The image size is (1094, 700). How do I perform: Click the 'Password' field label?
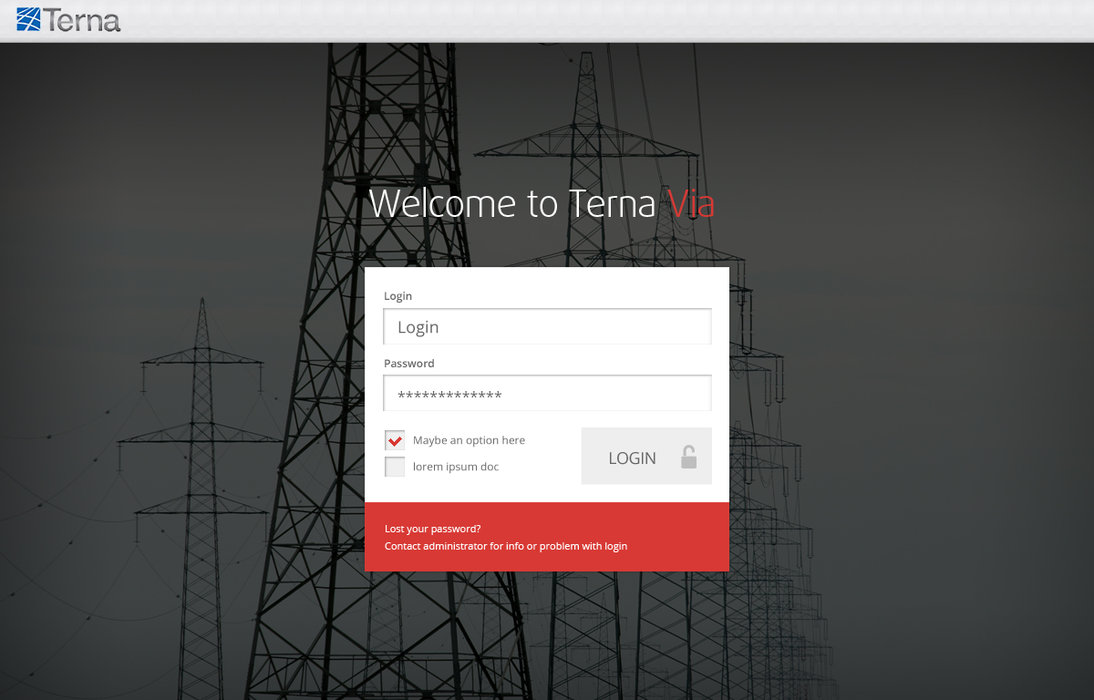point(409,363)
